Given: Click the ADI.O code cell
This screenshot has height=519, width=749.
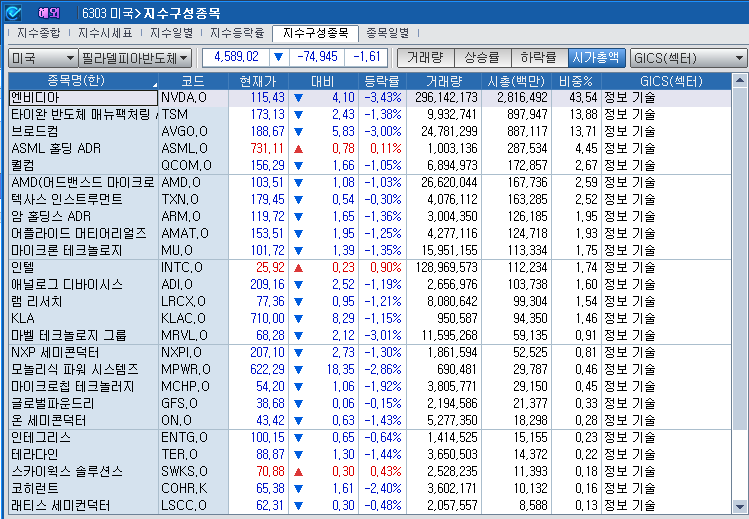Looking at the screenshot, I should 193,285.
